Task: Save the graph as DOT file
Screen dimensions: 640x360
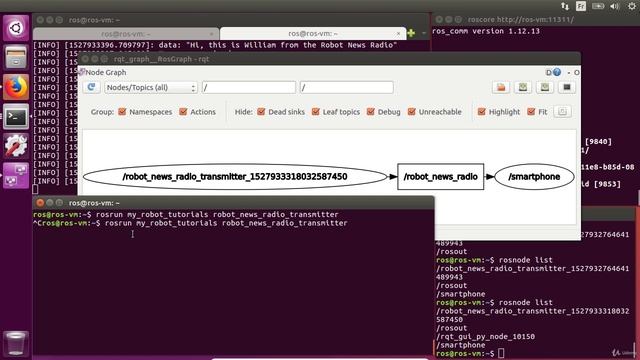Action: coord(523,87)
